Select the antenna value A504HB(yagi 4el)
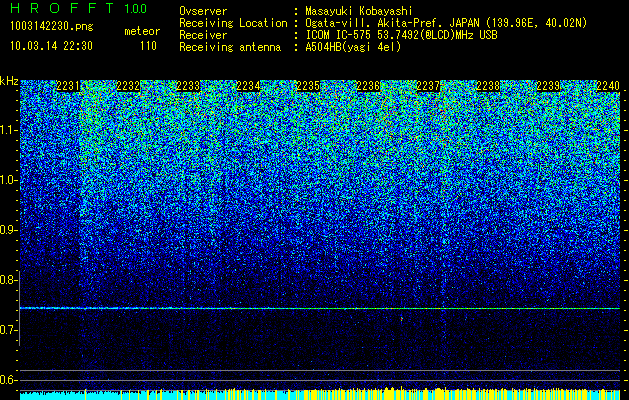 (353, 47)
